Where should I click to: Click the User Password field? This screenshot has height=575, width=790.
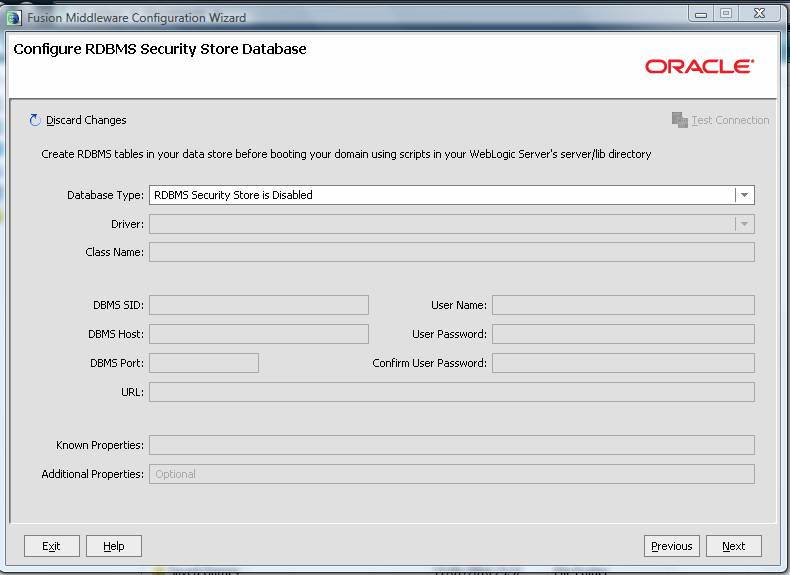click(623, 334)
